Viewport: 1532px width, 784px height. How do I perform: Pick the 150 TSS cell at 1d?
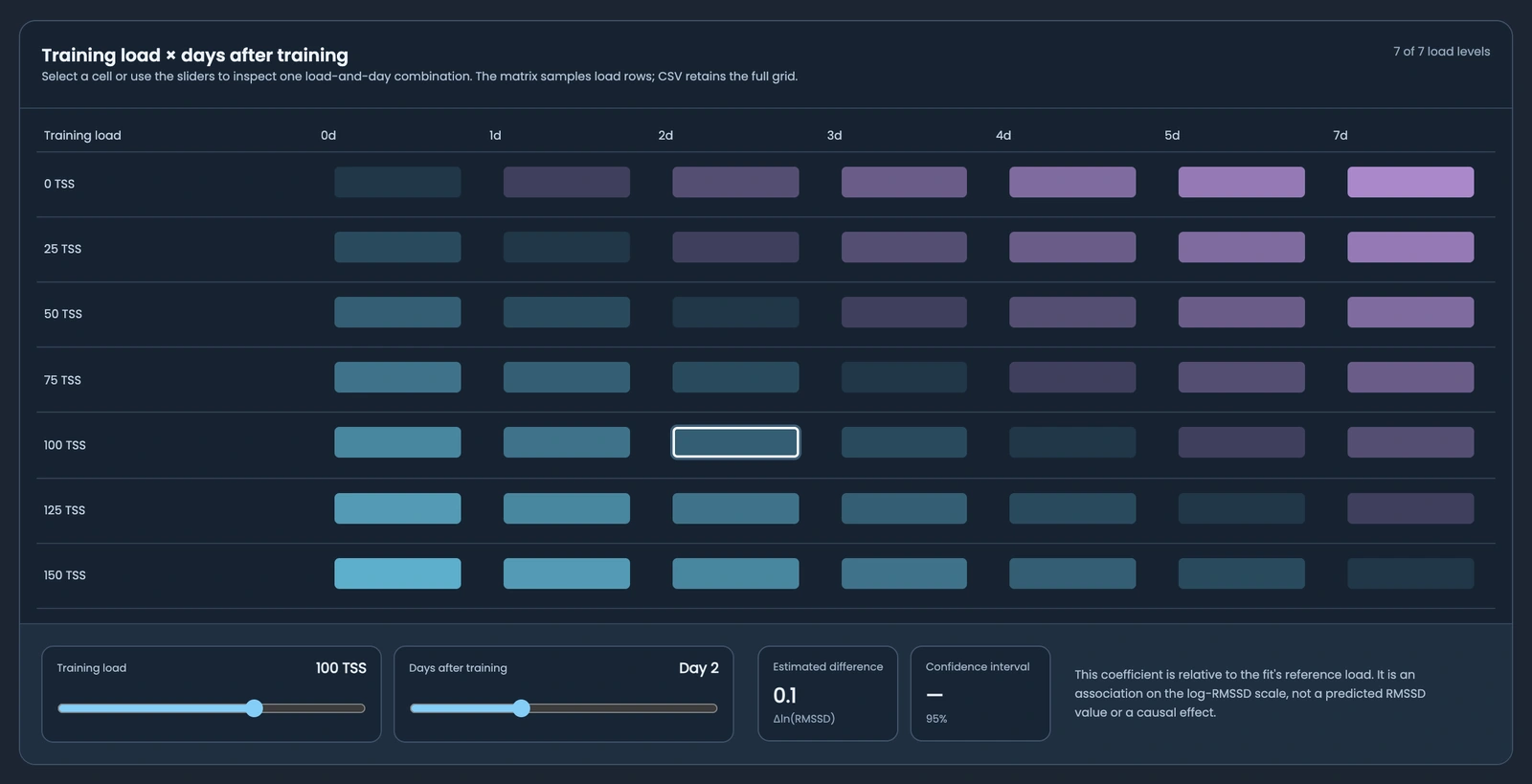tap(567, 573)
